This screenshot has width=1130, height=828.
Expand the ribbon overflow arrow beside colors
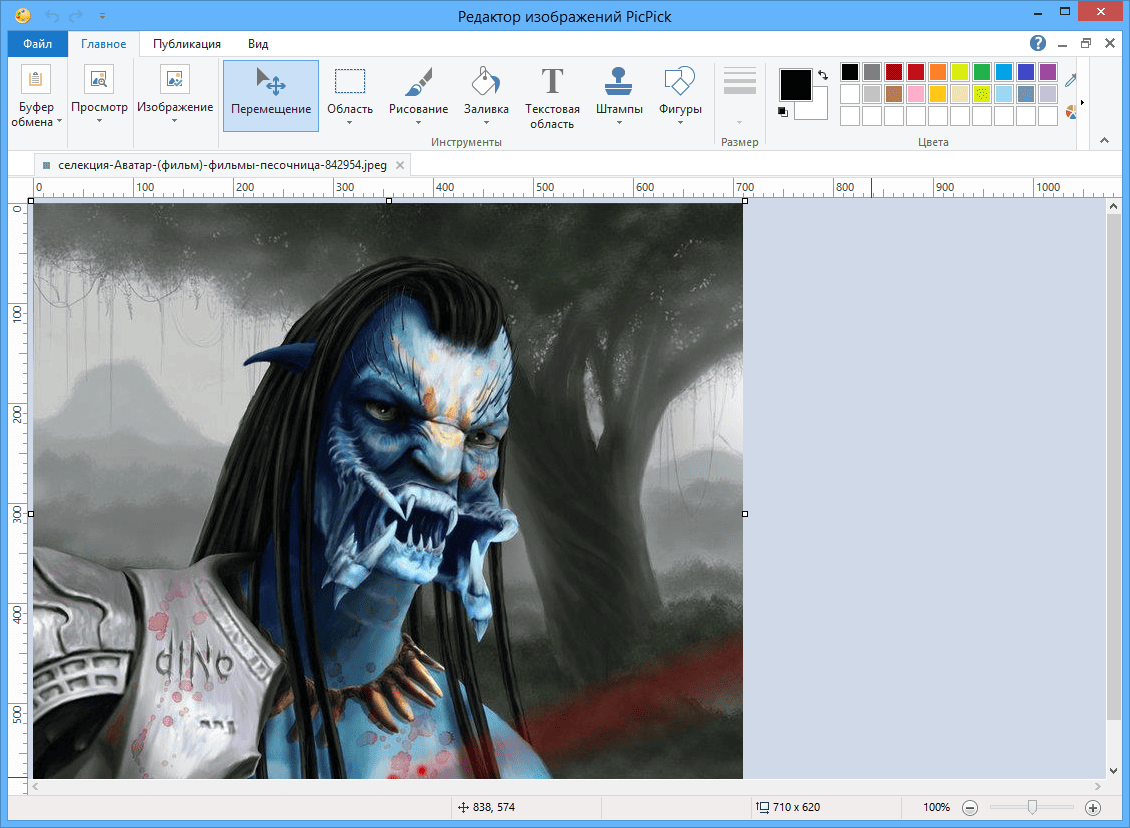coord(1082,102)
